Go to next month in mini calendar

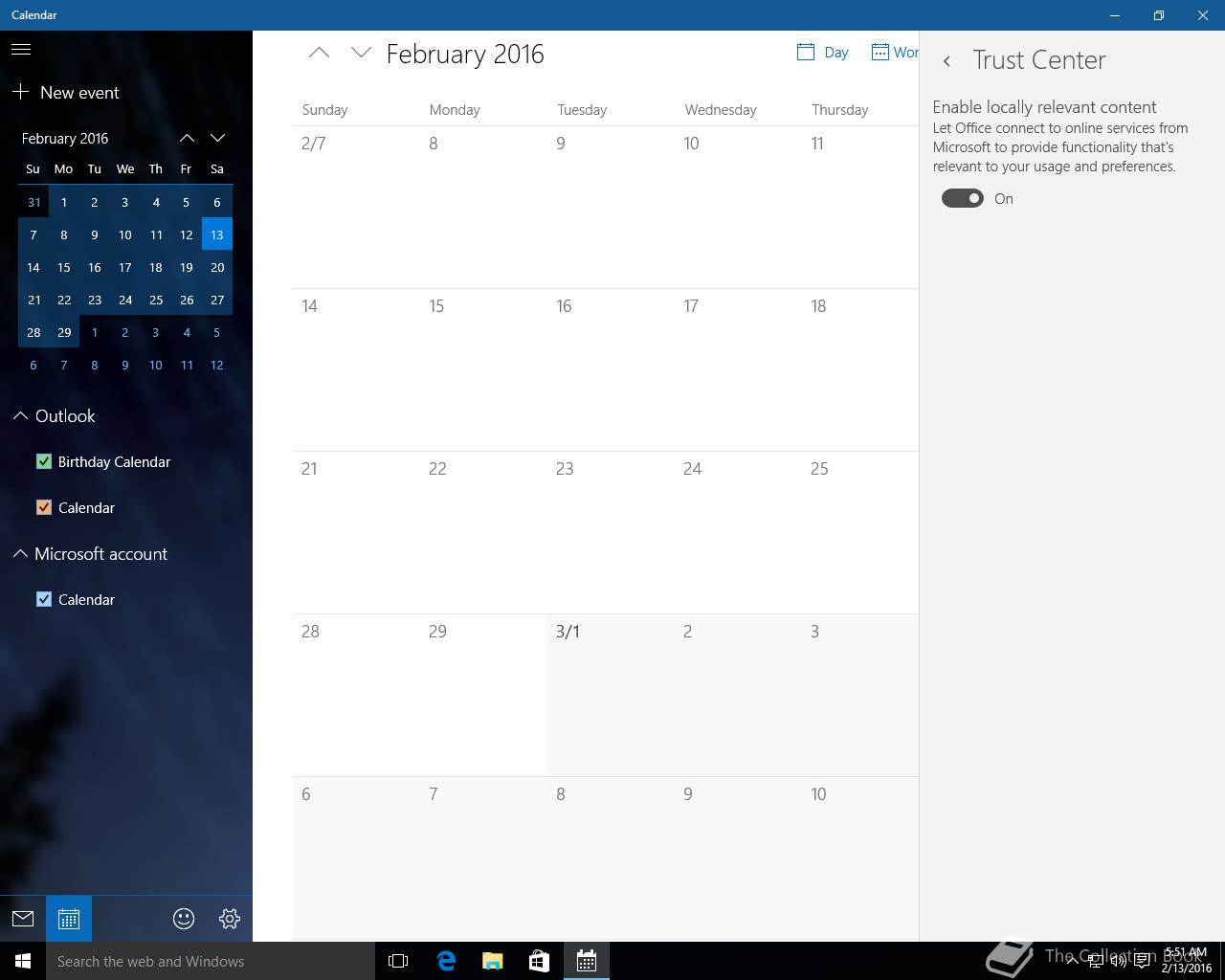217,138
